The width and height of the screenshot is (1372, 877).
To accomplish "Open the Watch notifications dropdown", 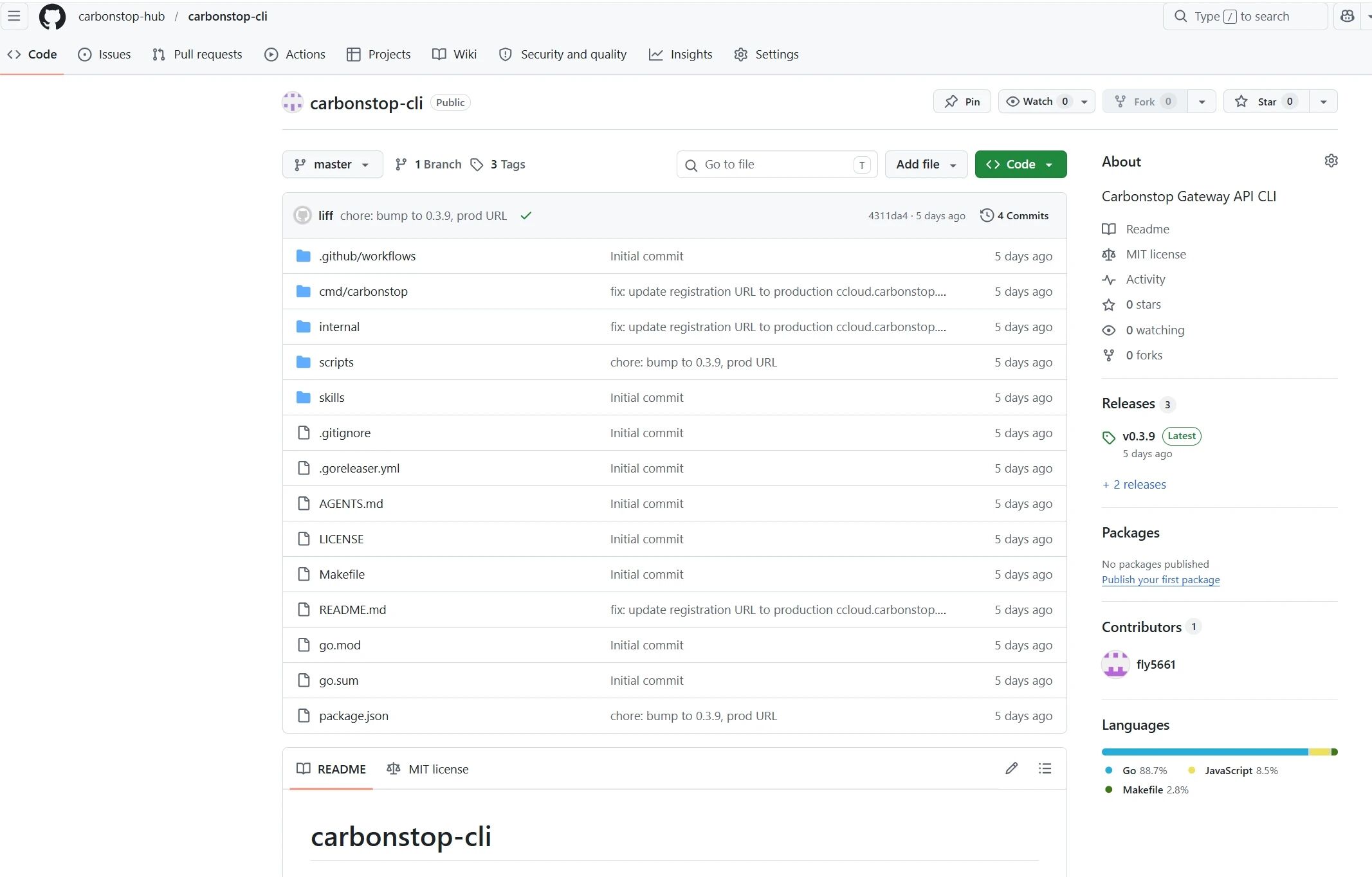I will point(1047,102).
